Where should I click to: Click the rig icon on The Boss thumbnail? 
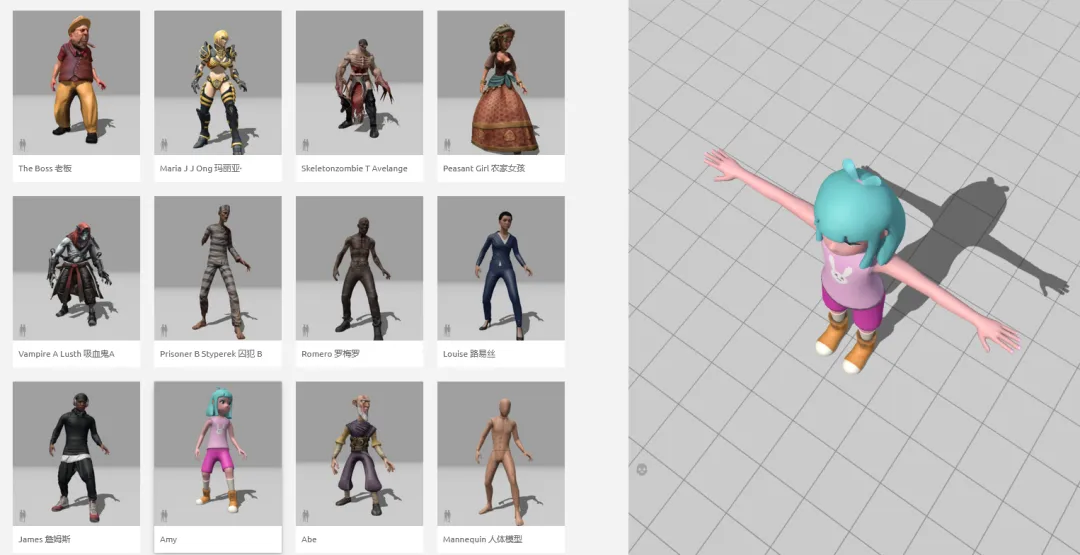click(x=22, y=144)
